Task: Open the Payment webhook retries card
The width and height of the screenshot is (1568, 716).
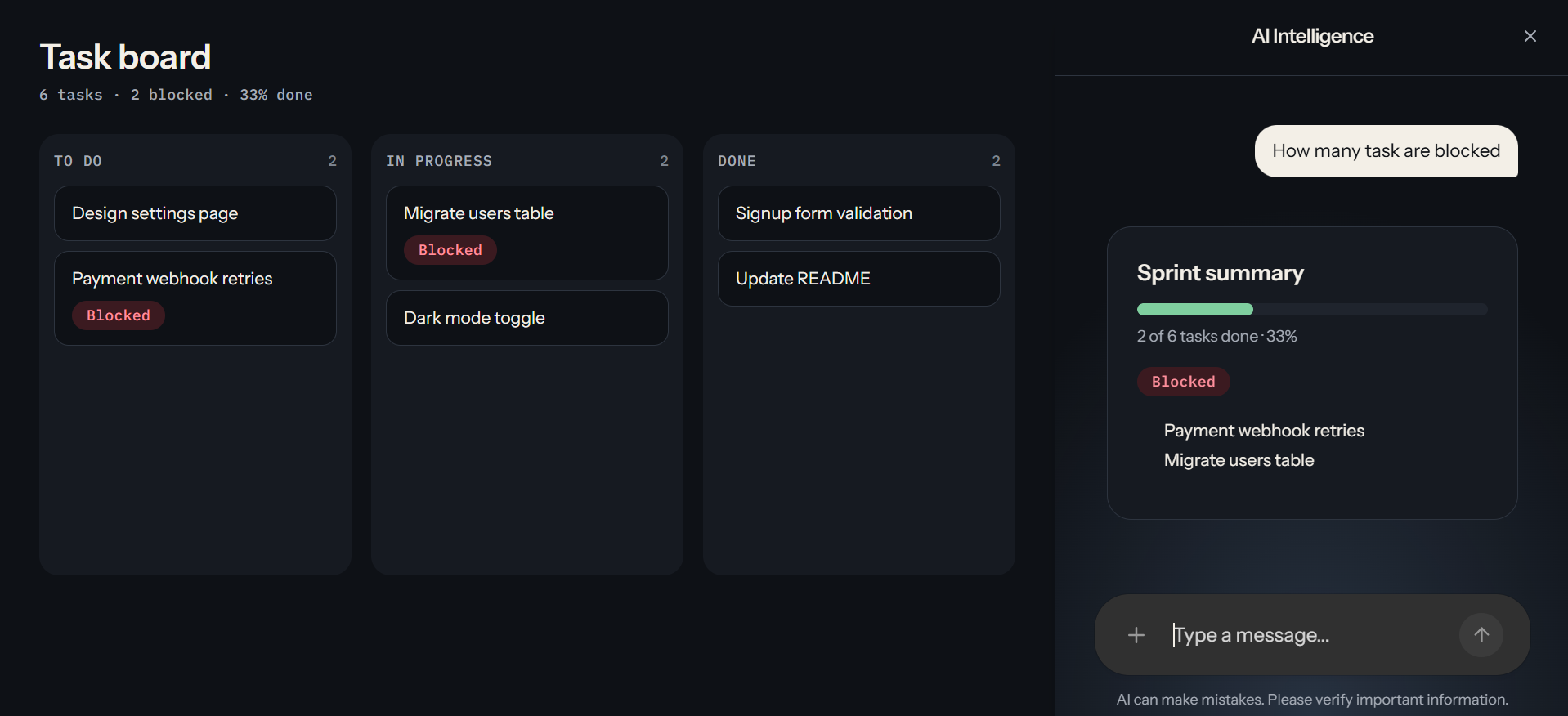Action: coord(195,298)
